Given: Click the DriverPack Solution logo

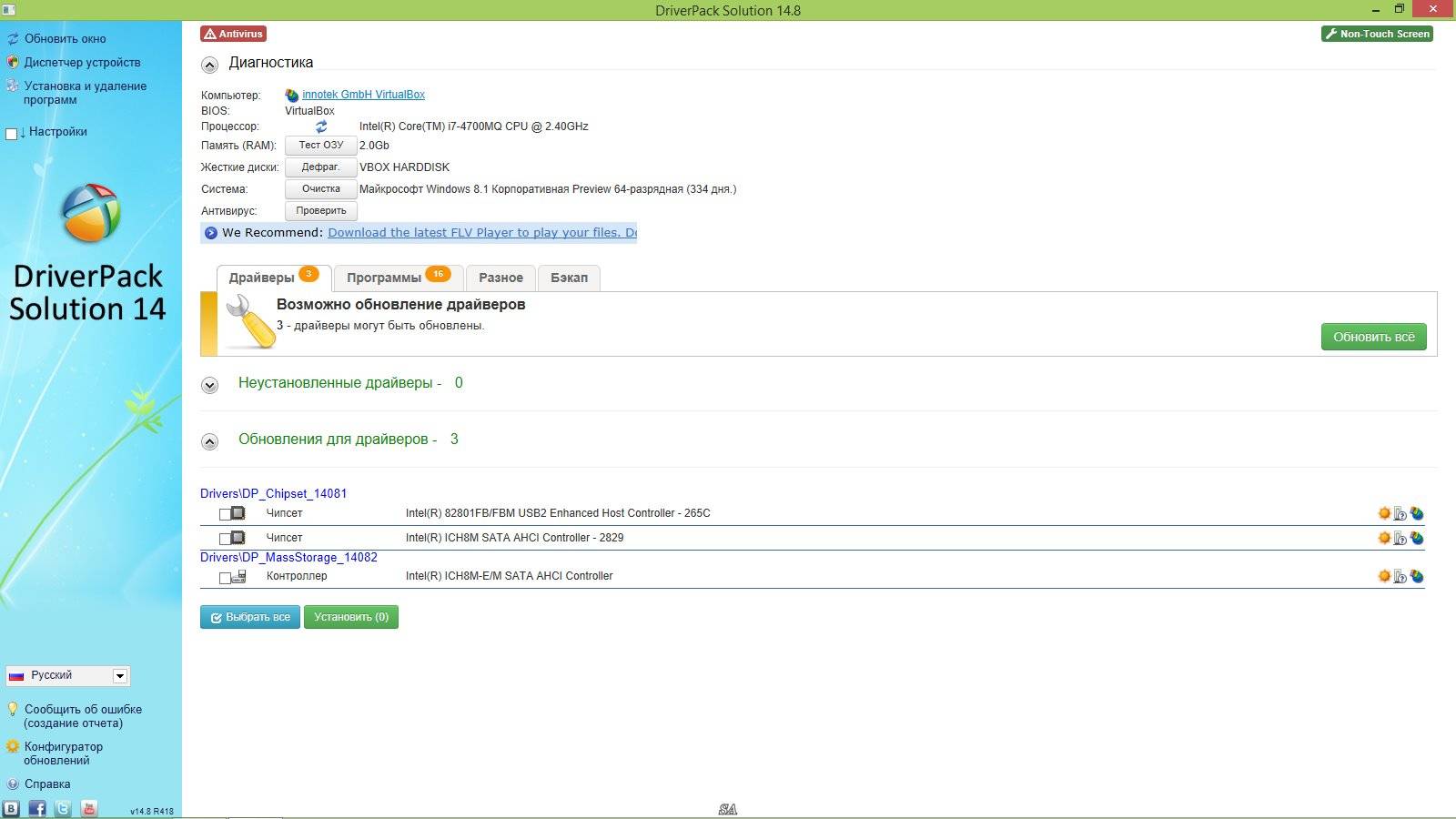Looking at the screenshot, I should click(x=90, y=213).
